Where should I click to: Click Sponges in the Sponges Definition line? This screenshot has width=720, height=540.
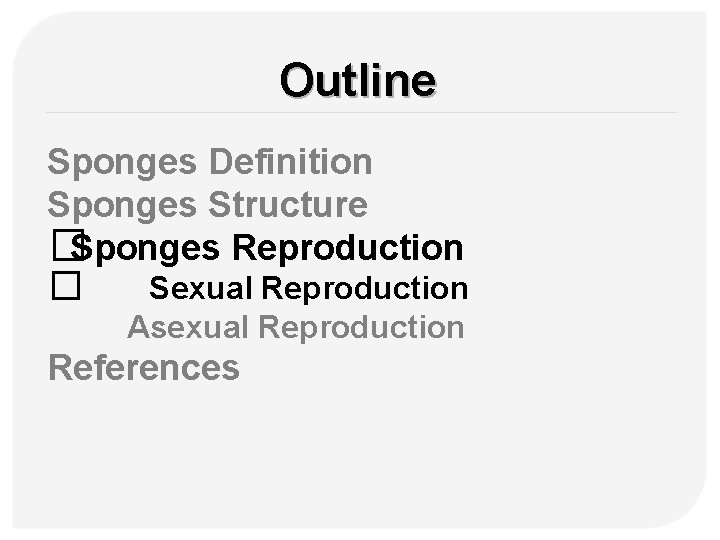point(124,160)
